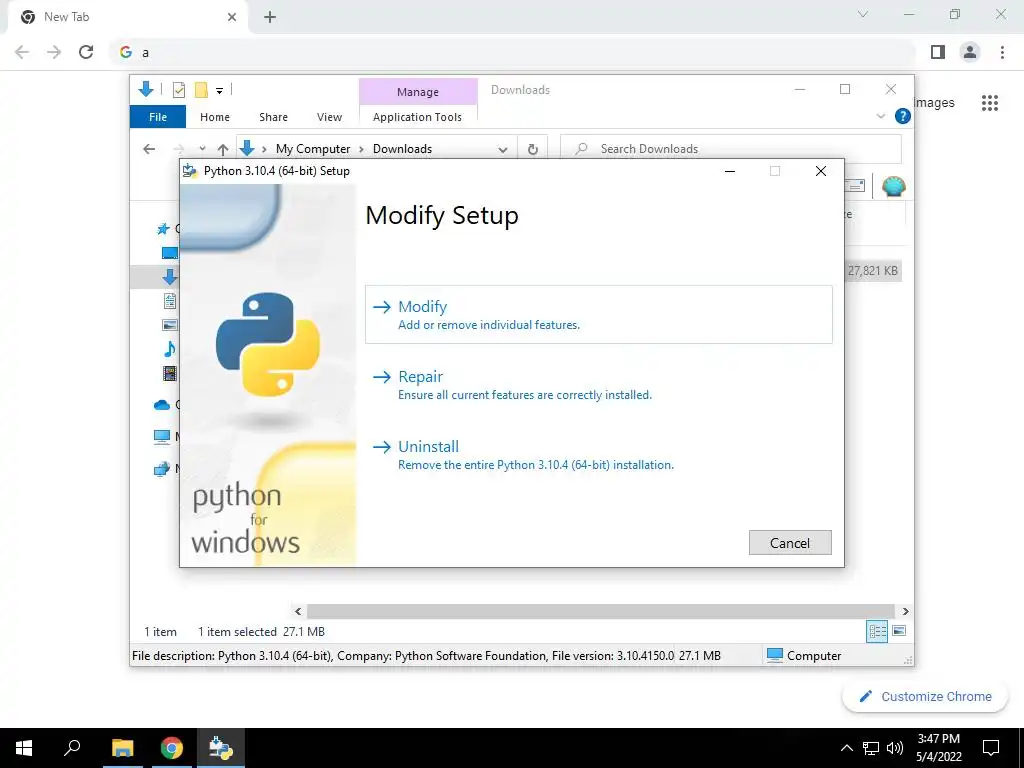Open the Windows Start menu
This screenshot has width=1024, height=768.
[24, 748]
